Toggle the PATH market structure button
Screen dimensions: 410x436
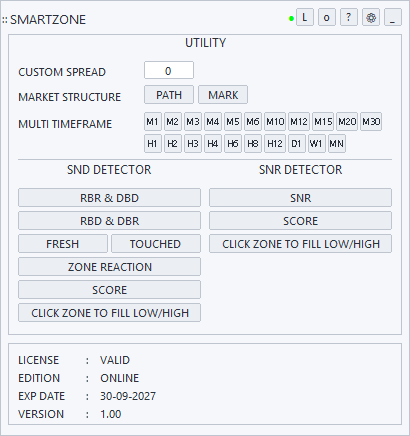pos(169,95)
